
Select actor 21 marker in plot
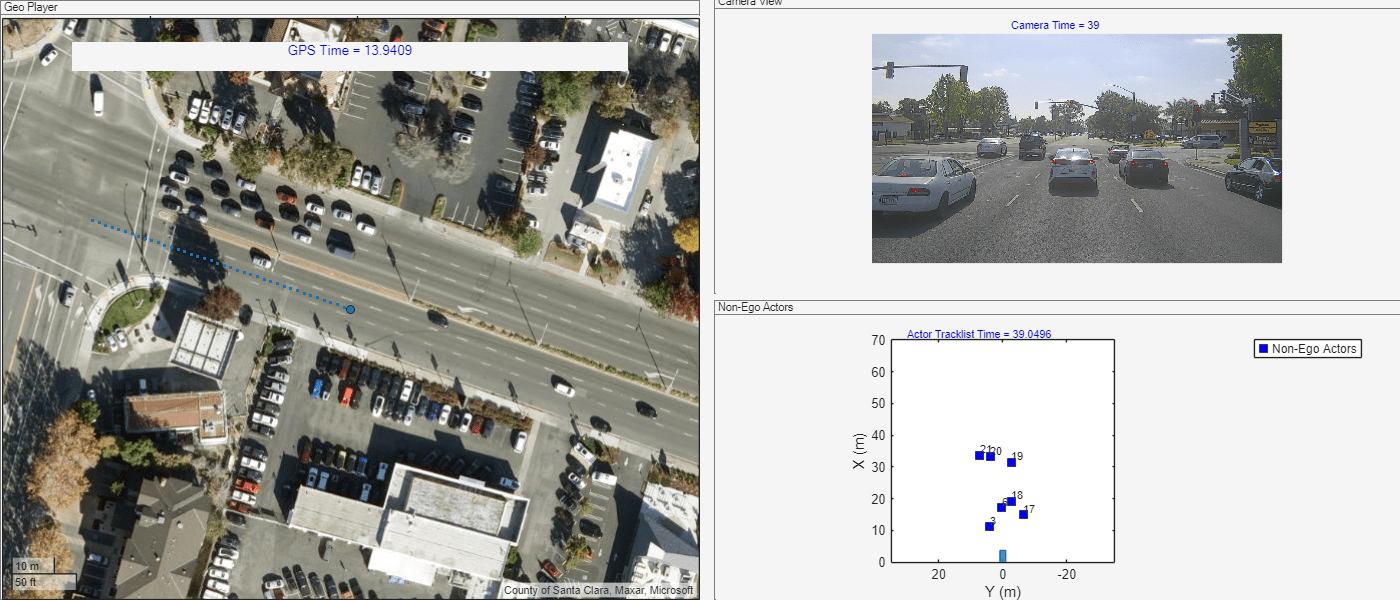[979, 456]
